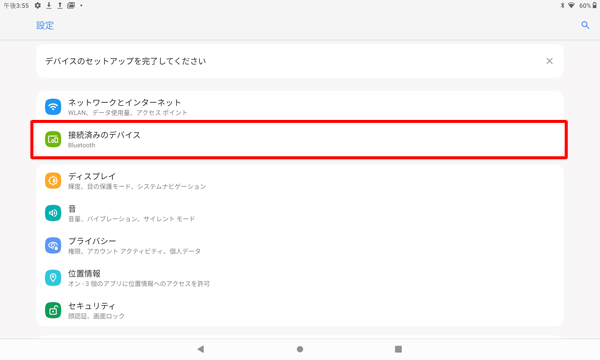Viewport: 600px width, 360px height.
Task: Tap the Android home circle button
Action: (x=300, y=349)
